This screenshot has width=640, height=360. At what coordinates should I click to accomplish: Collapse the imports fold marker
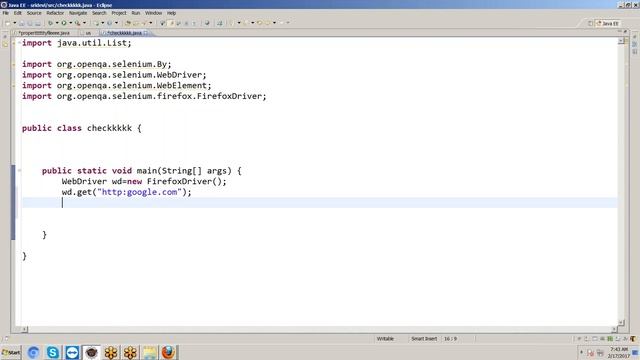click(19, 43)
